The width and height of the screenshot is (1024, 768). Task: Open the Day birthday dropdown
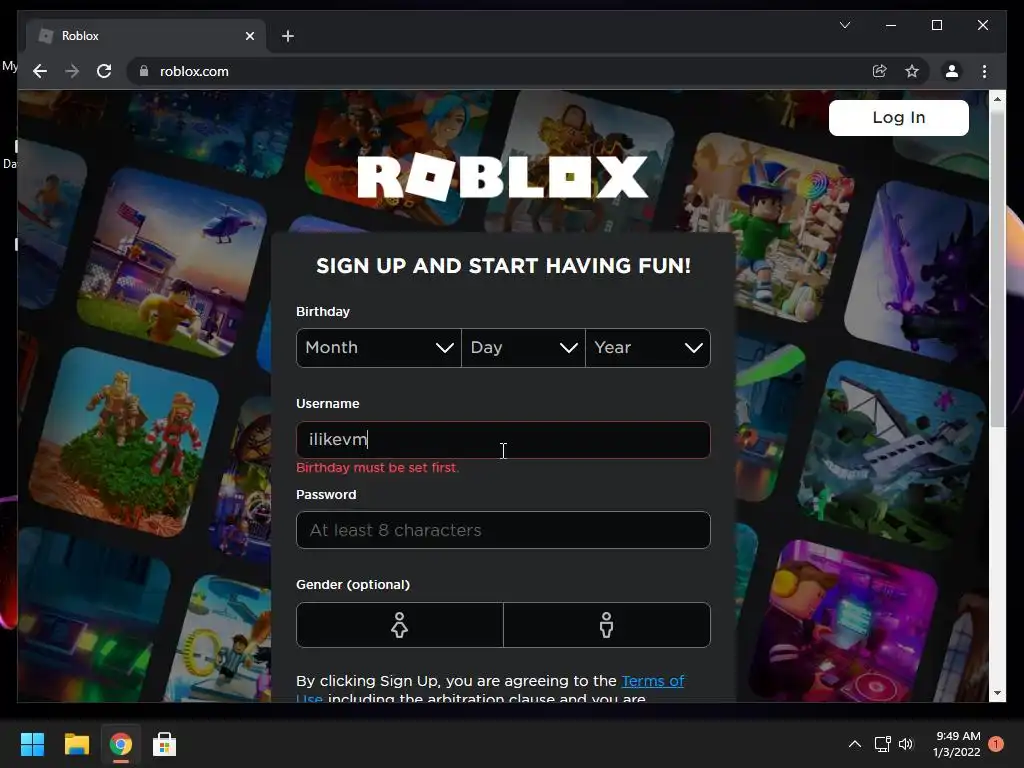tap(523, 347)
